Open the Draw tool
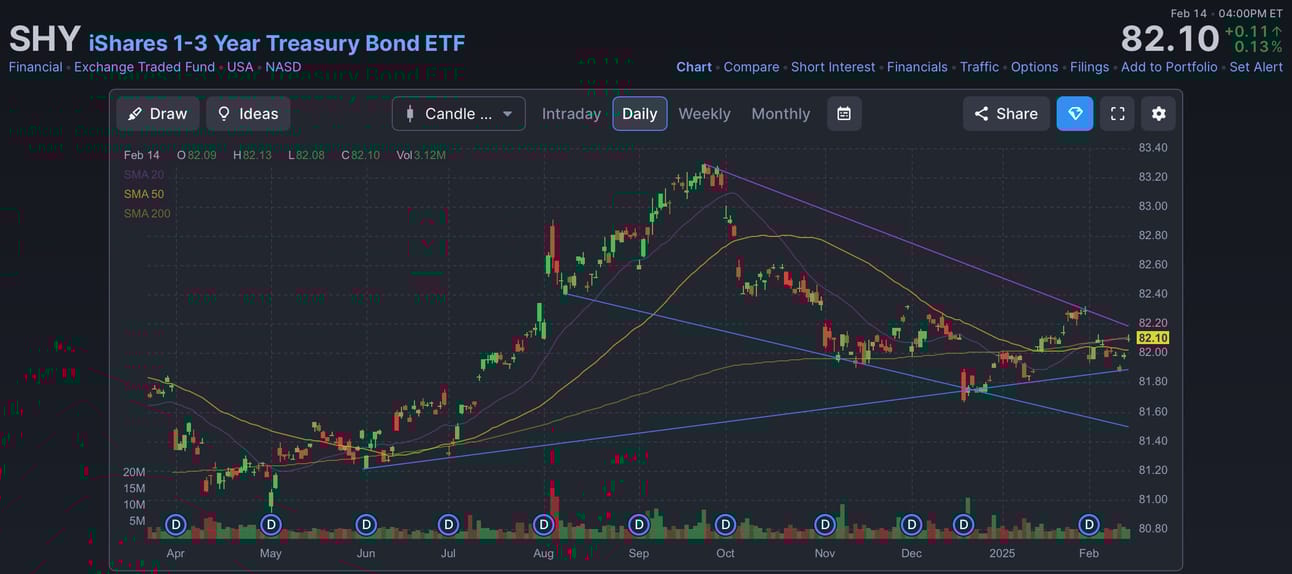Viewport: 1292px width, 574px height. pos(158,114)
